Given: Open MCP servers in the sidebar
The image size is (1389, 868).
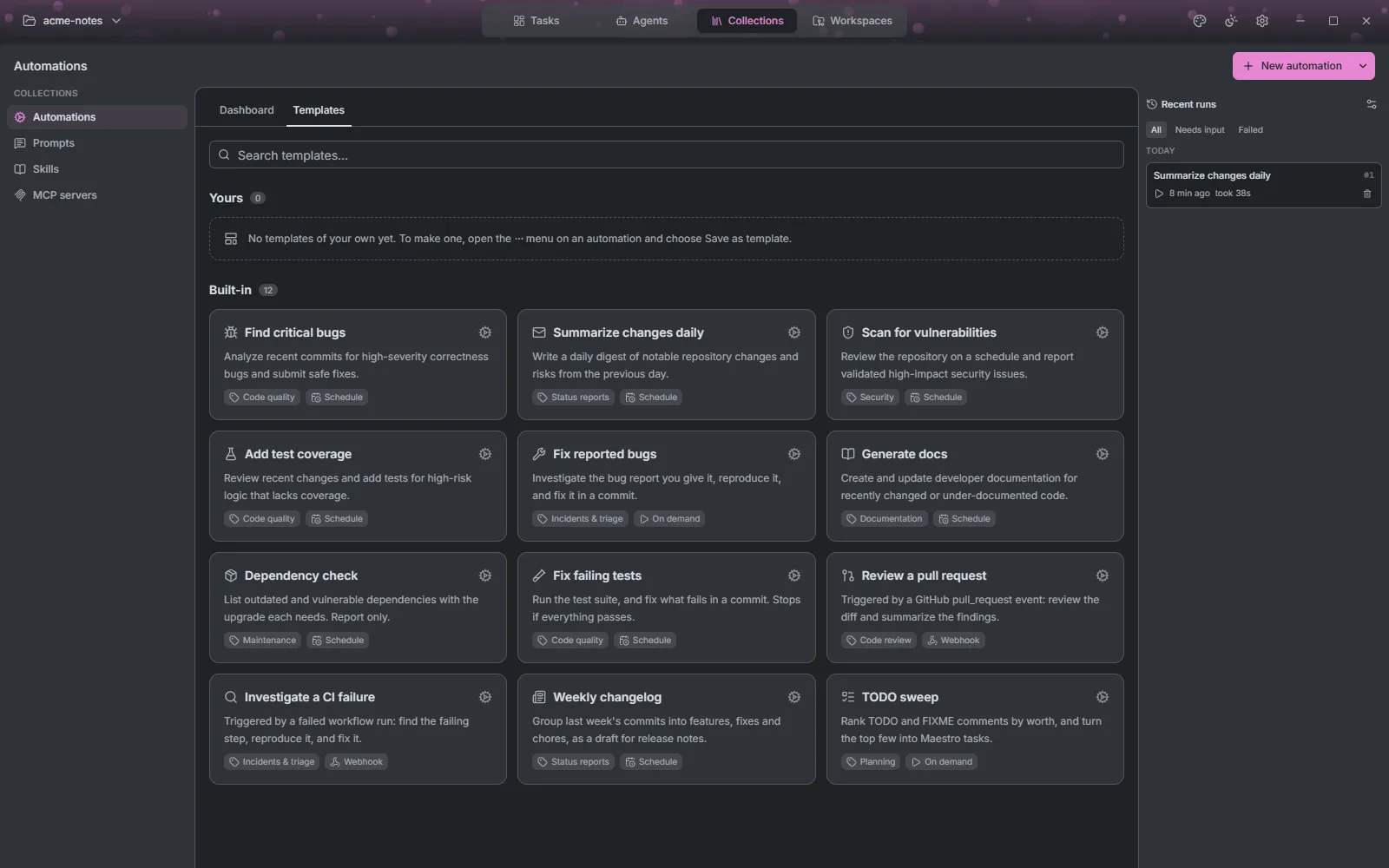Looking at the screenshot, I should (x=97, y=195).
